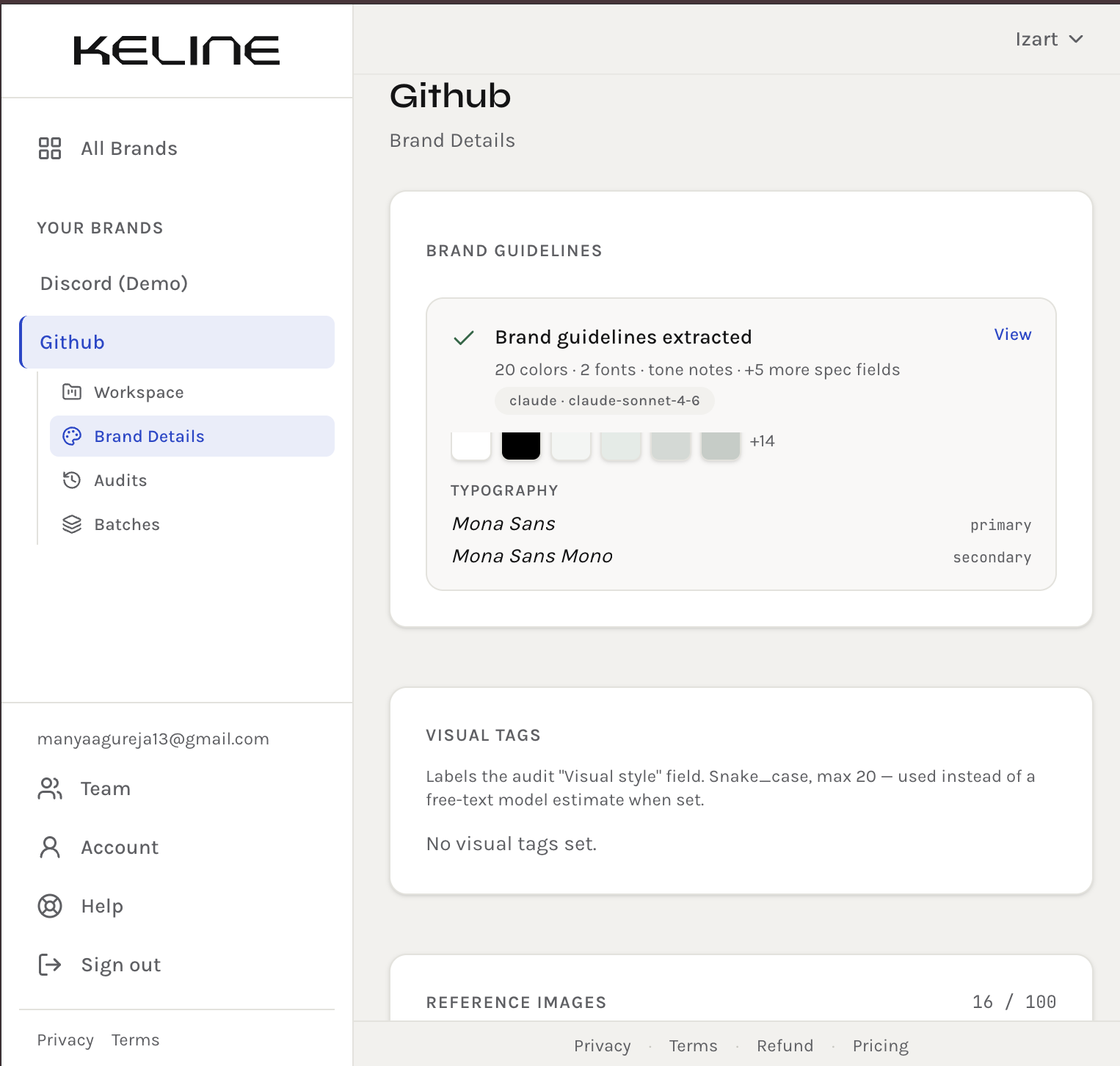Open Privacy link in bottom page footer
Screen dimensions: 1120x1066
(x=603, y=1045)
